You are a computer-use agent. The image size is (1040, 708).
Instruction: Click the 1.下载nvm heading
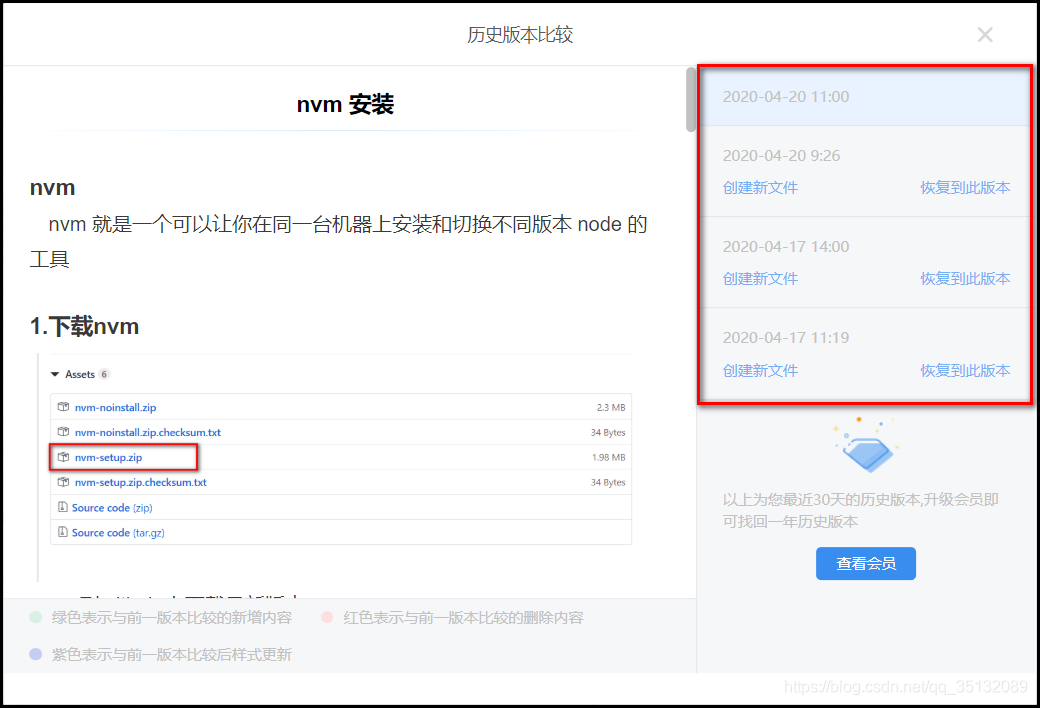point(84,326)
